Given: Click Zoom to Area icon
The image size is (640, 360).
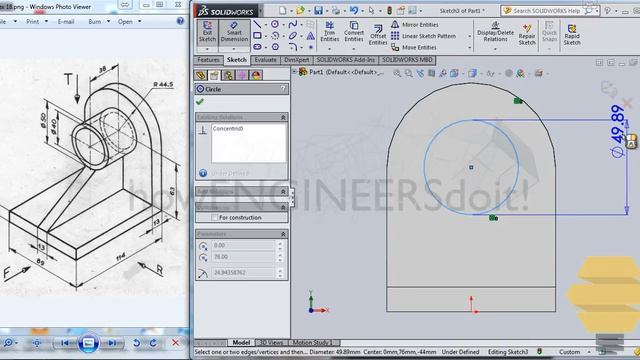Looking at the screenshot, I should pyautogui.click(x=409, y=73).
